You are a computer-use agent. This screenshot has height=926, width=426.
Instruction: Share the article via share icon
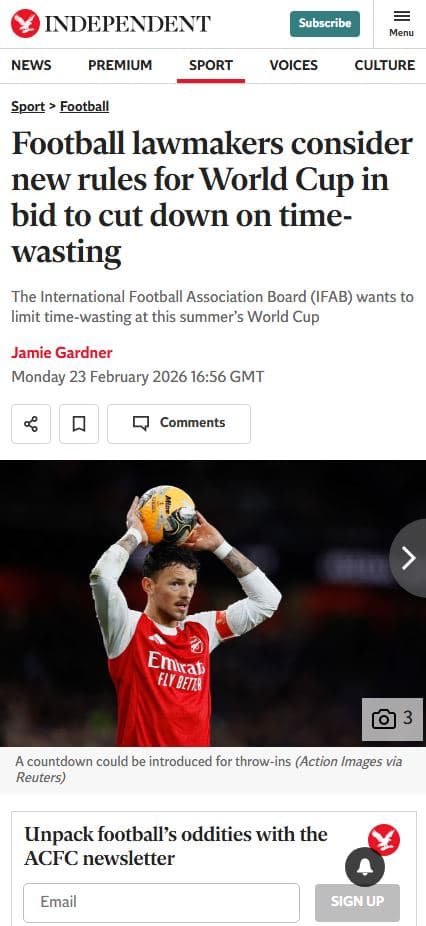31,423
